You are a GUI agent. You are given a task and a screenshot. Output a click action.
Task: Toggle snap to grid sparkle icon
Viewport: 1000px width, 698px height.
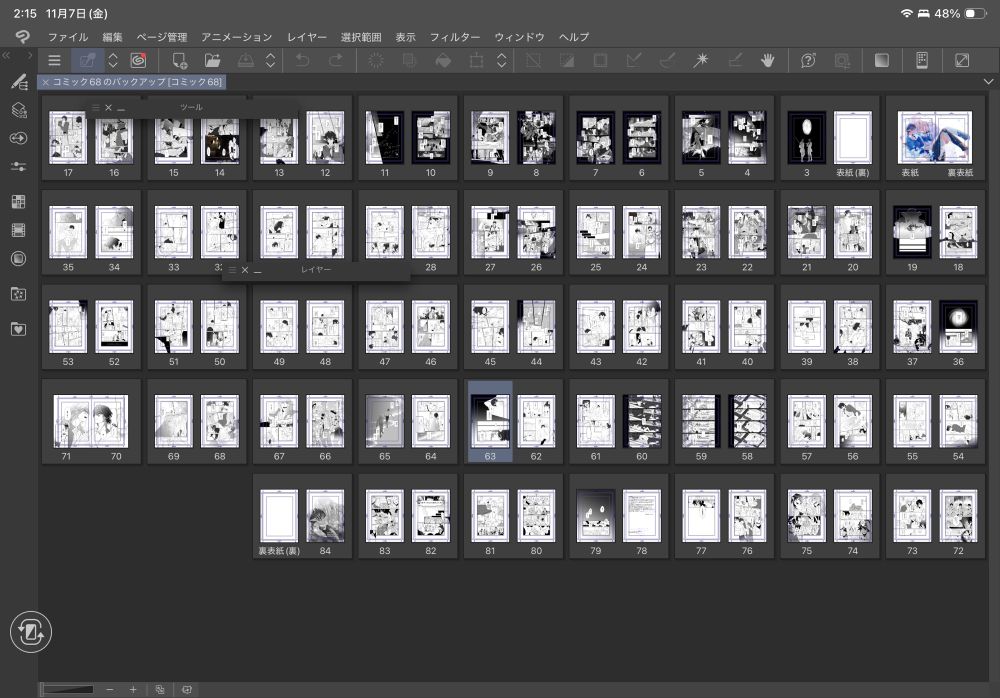tap(701, 61)
